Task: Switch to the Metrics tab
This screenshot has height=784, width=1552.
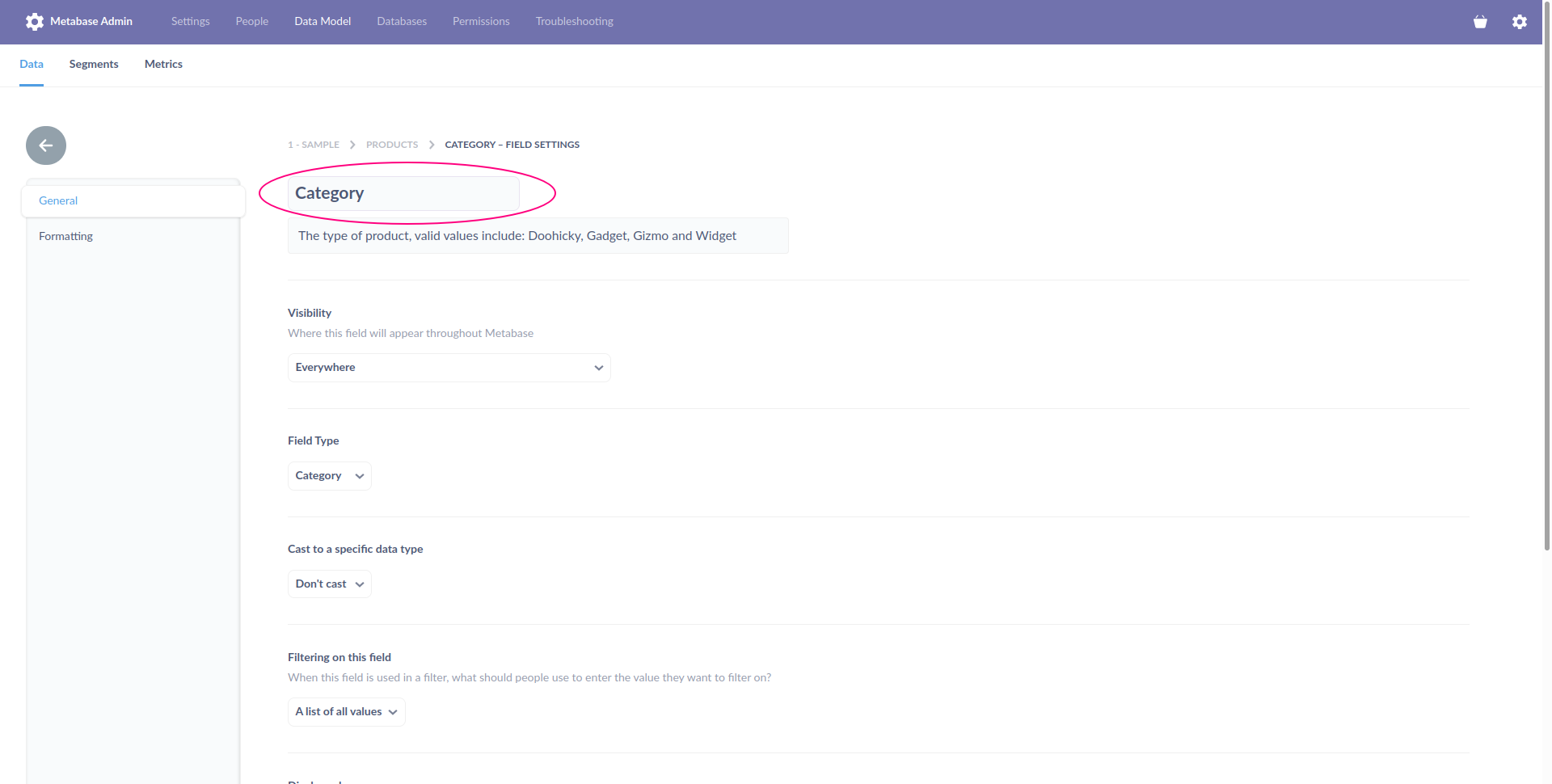Action: click(163, 64)
